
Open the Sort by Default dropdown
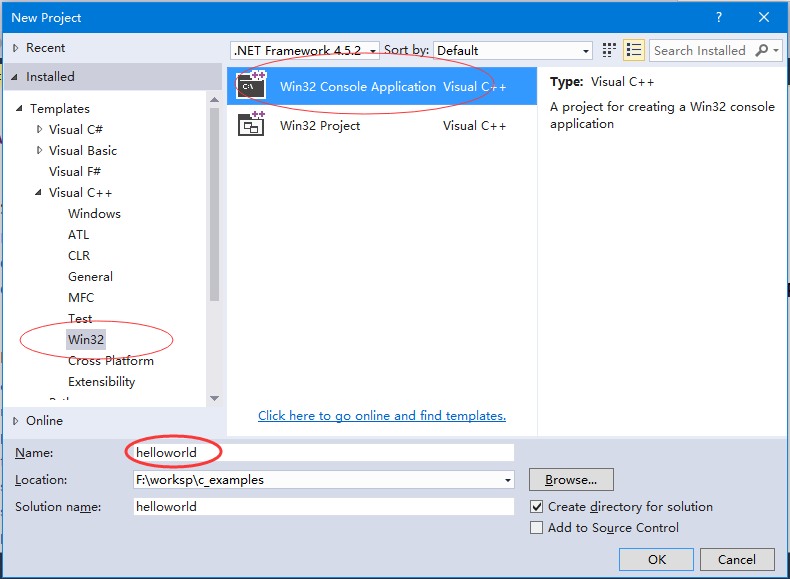tap(513, 50)
